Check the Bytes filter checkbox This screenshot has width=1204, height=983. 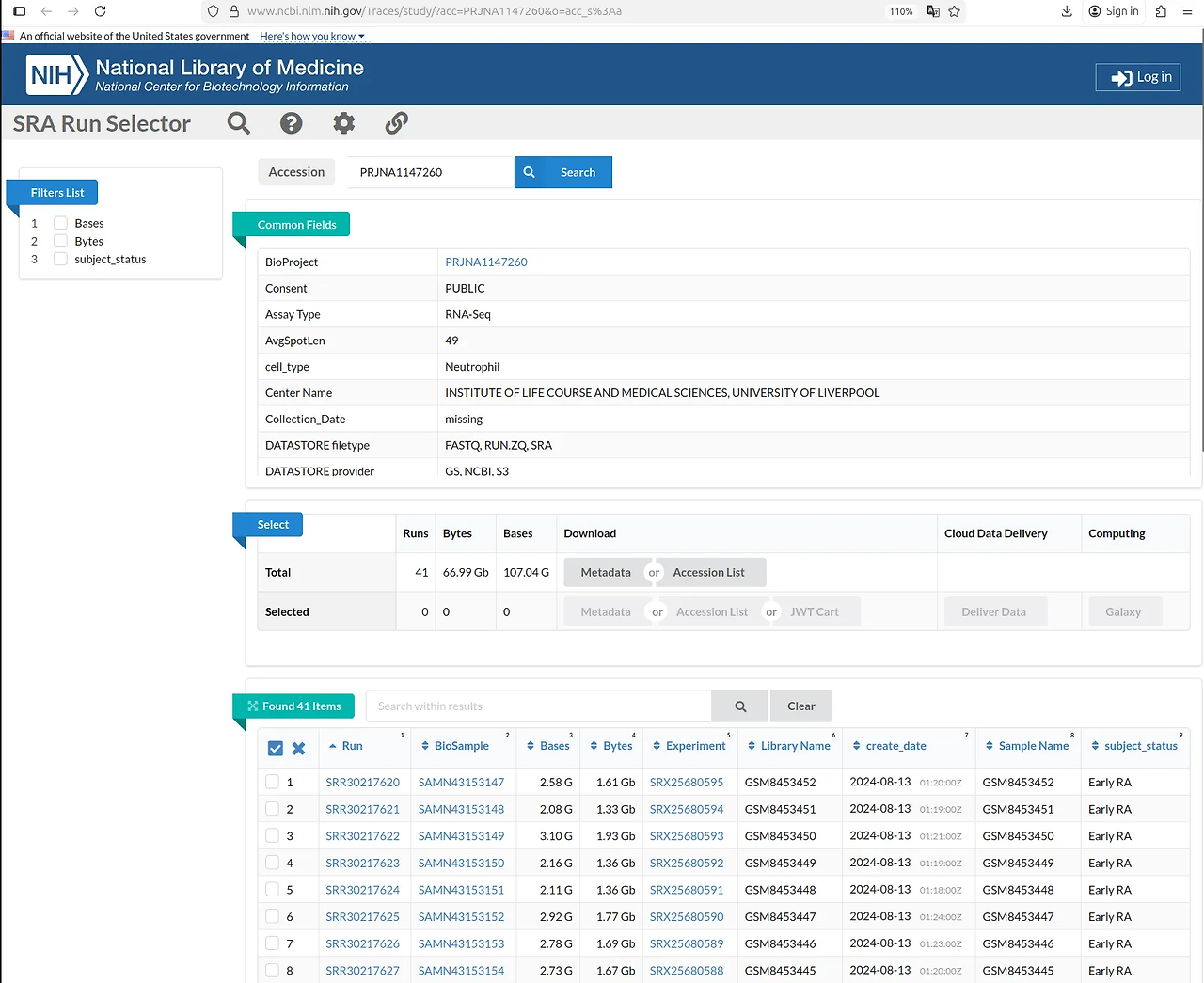(x=60, y=241)
